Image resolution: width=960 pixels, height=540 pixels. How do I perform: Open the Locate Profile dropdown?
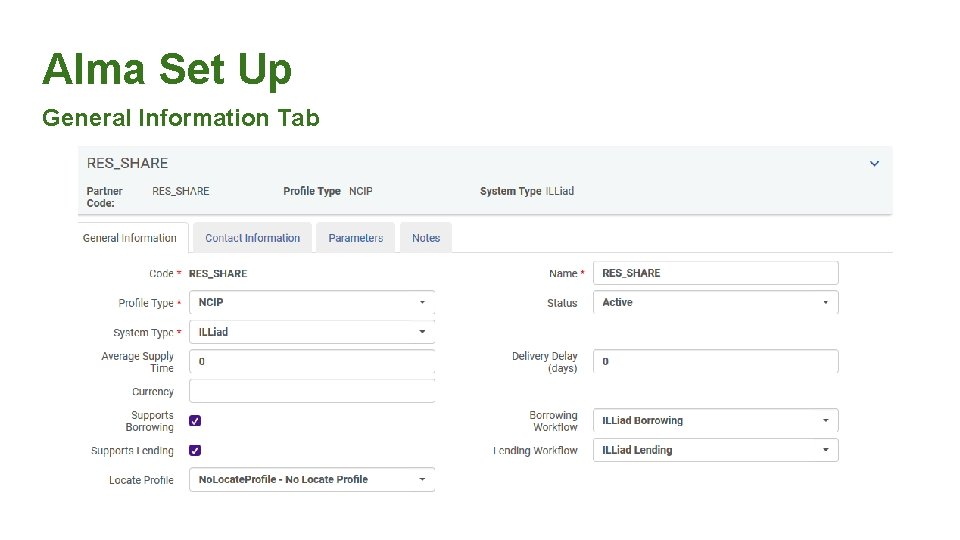(x=312, y=479)
